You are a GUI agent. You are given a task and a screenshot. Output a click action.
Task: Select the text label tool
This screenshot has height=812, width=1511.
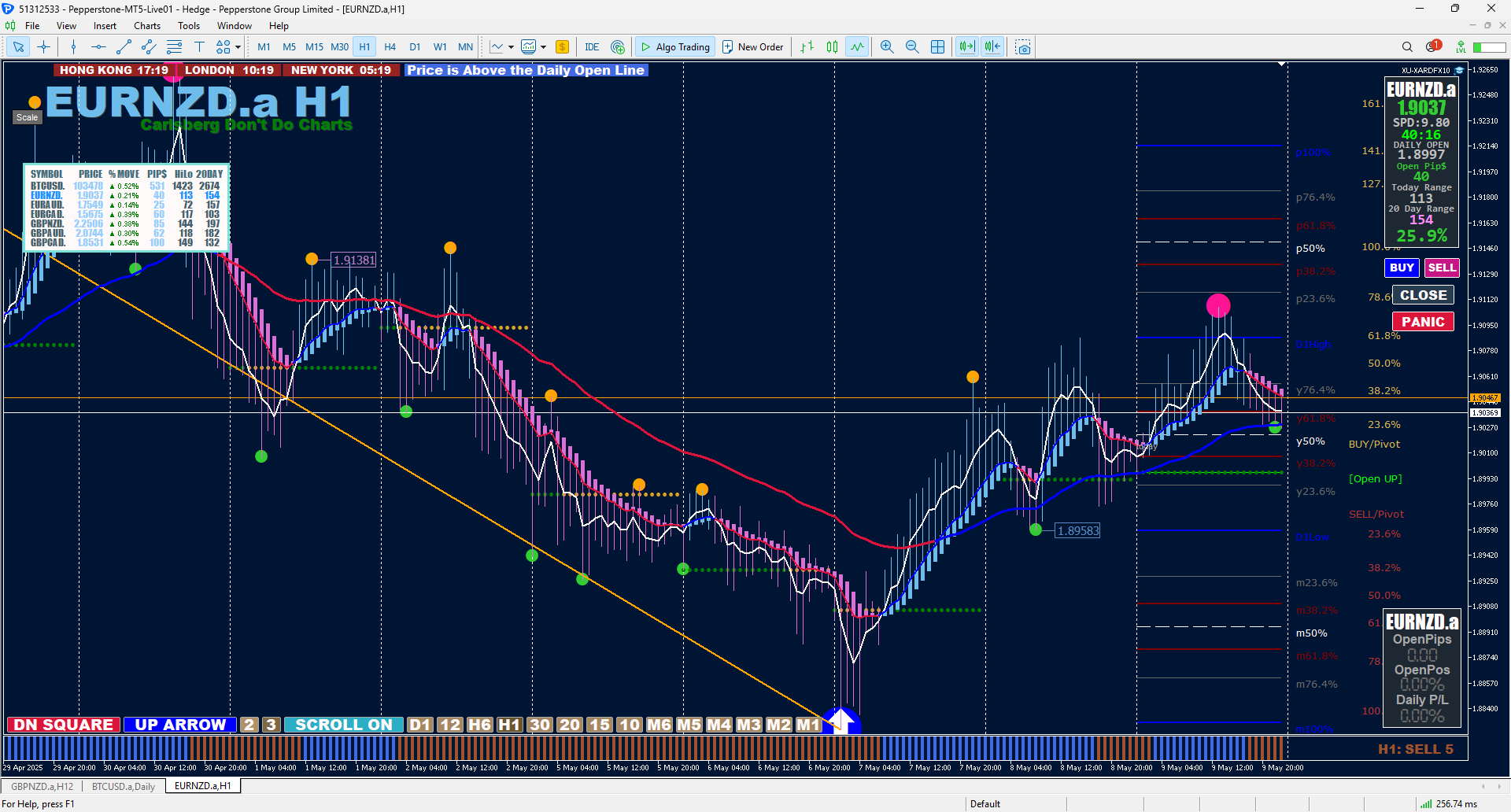(199, 47)
